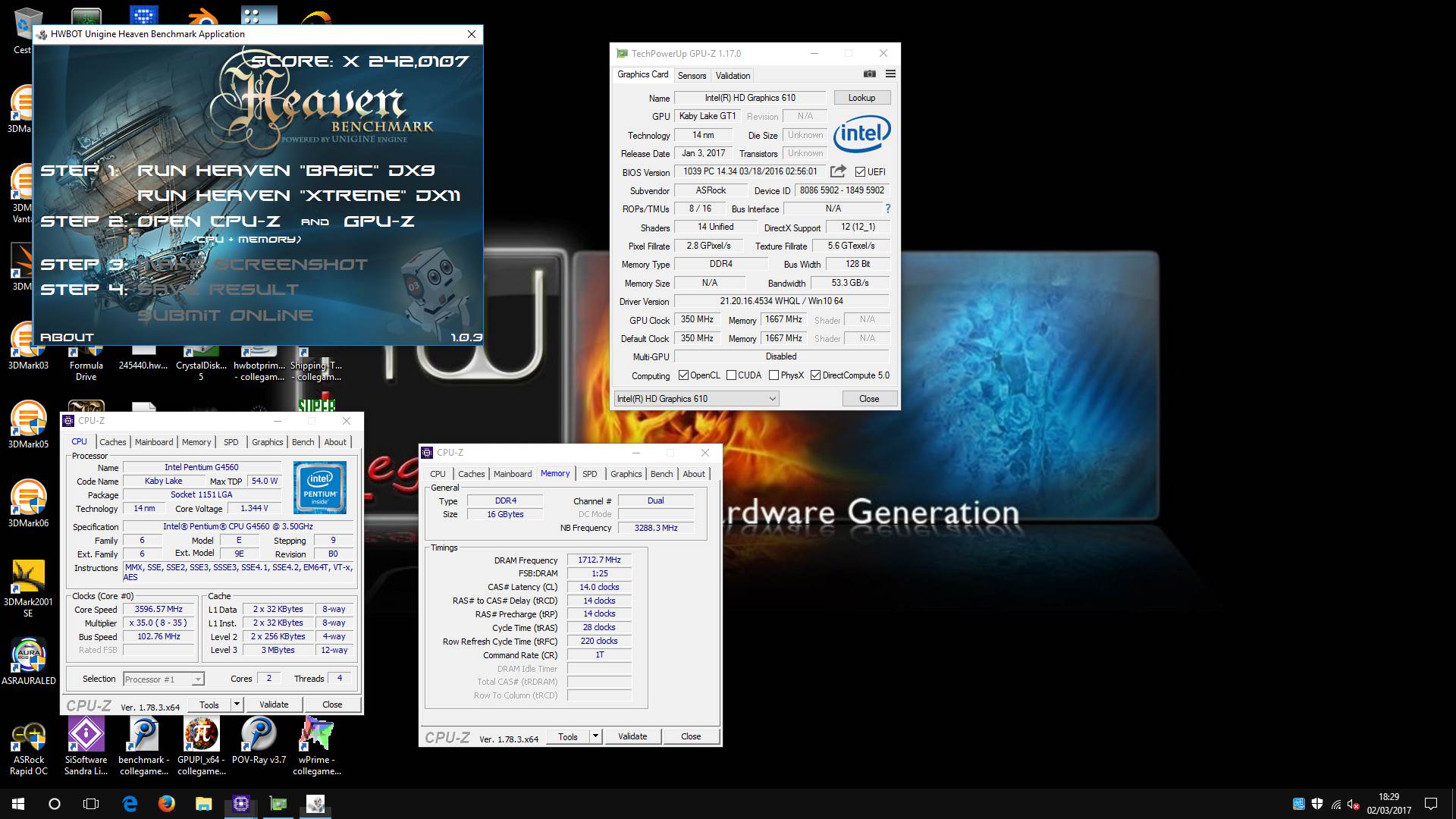Screen dimensions: 1456x819
Task: Open the 3DMark06 desktop shortcut
Action: click(28, 504)
